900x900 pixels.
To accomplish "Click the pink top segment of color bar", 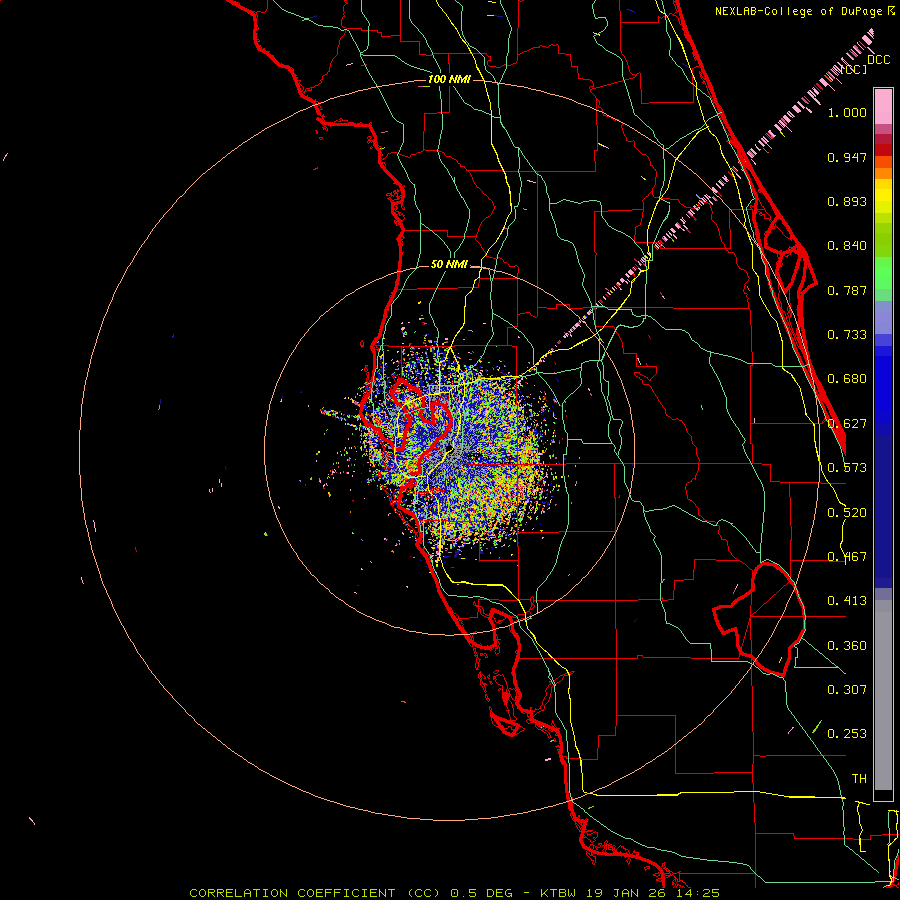I will point(883,107).
